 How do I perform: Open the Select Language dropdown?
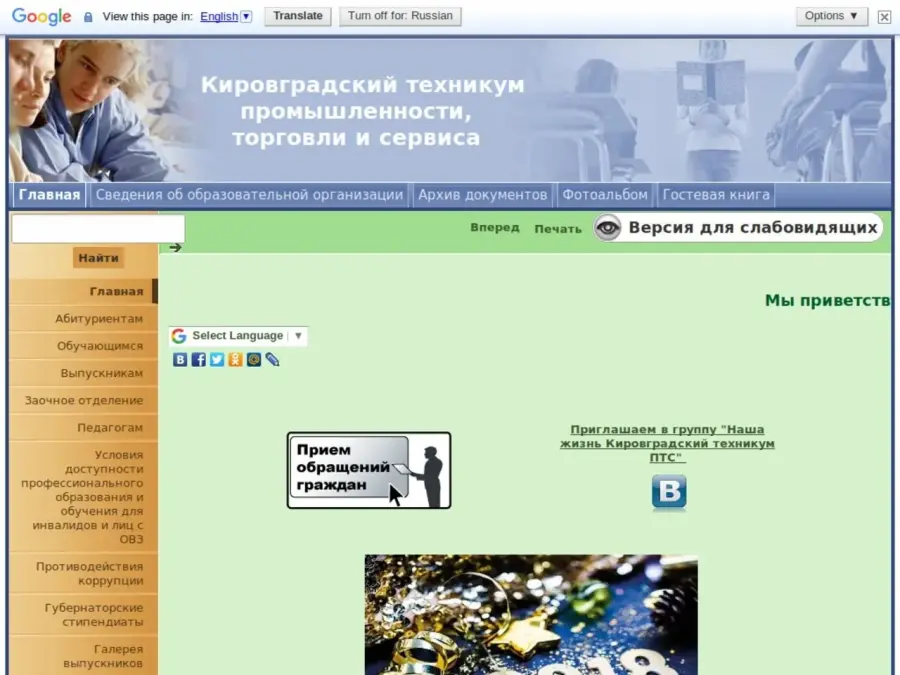238,336
